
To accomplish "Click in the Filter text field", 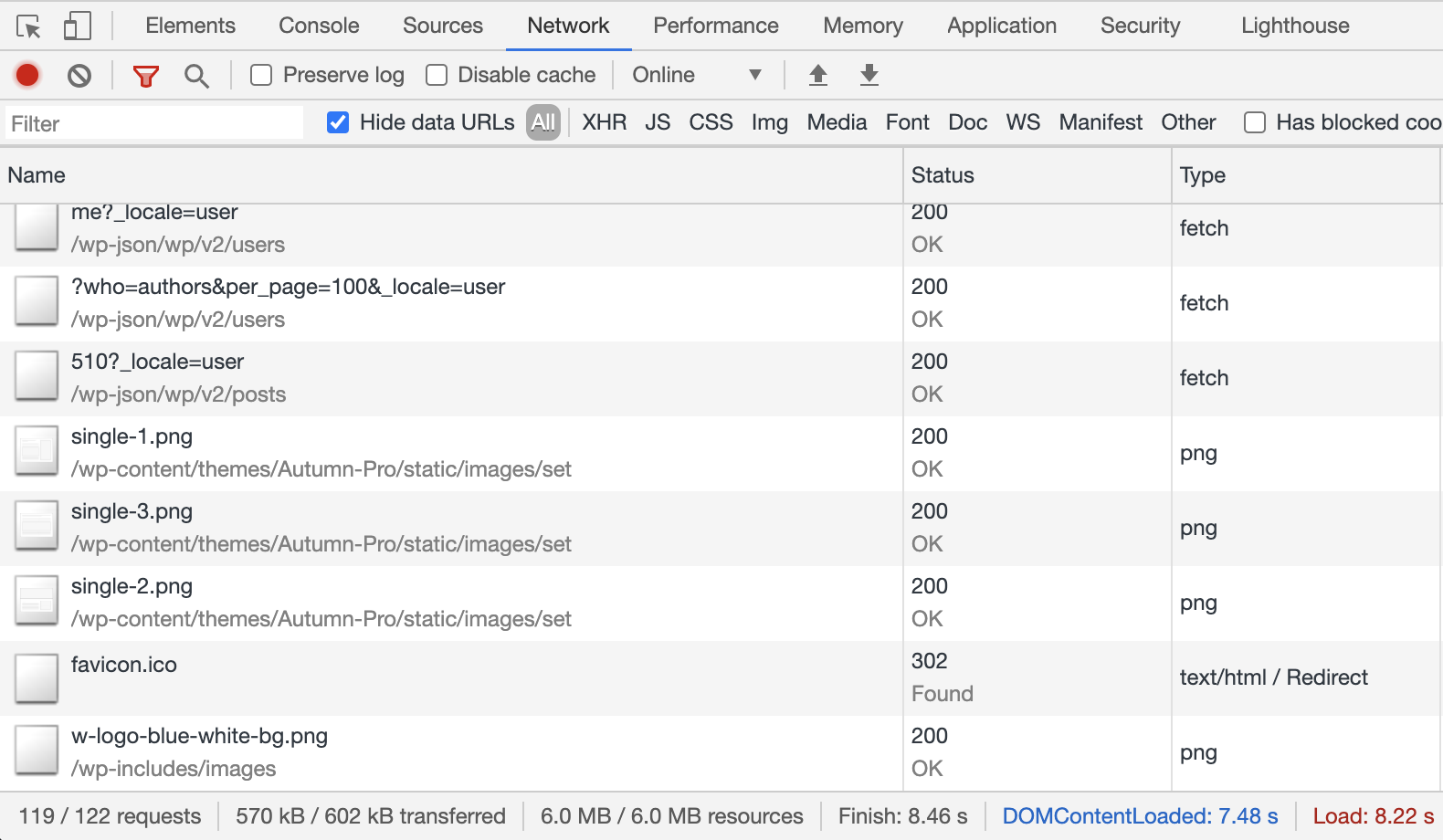I will click(153, 123).
